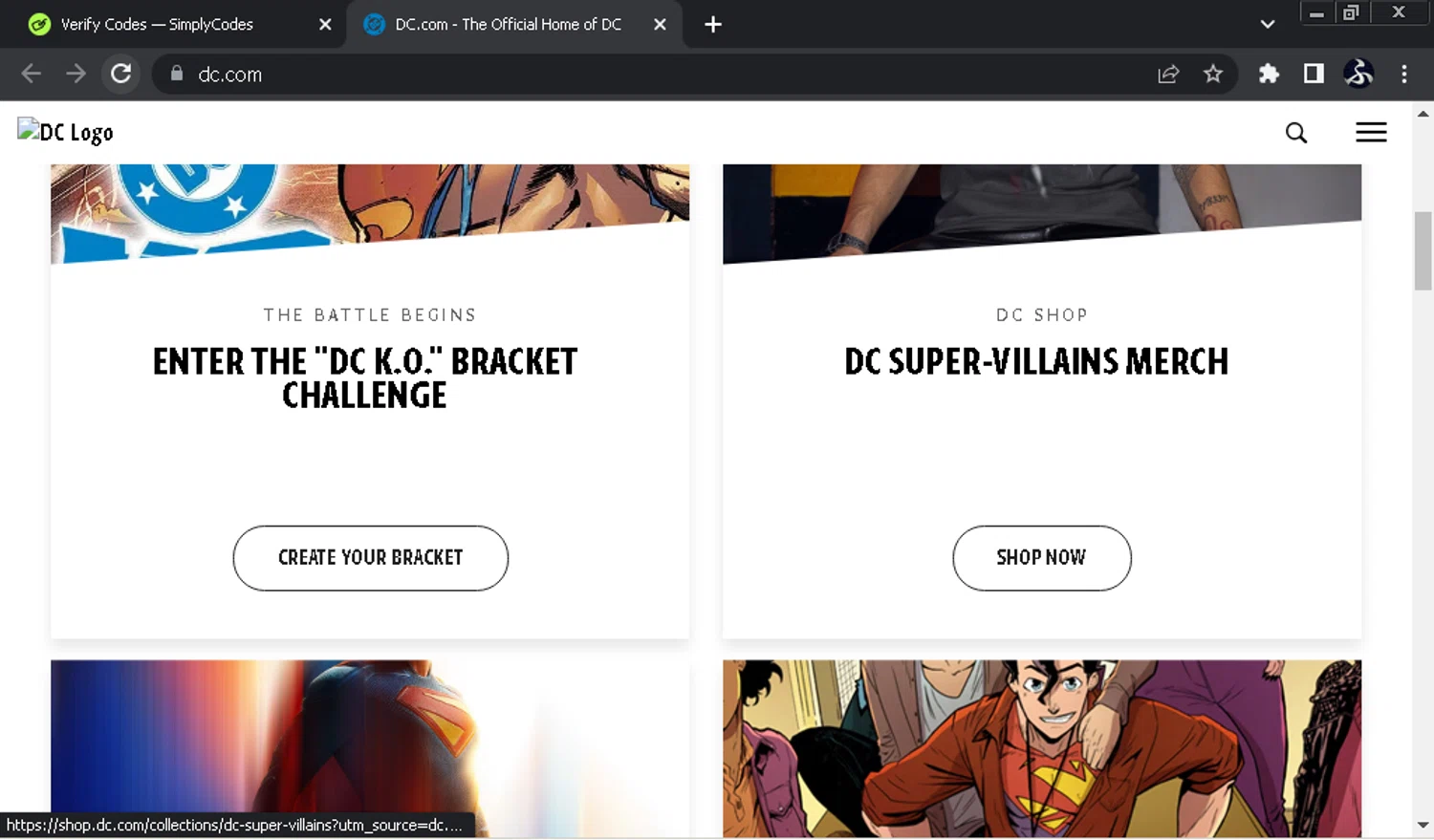Click the DC K.O. bracket banner image
This screenshot has height=840, width=1434.
click(x=370, y=212)
